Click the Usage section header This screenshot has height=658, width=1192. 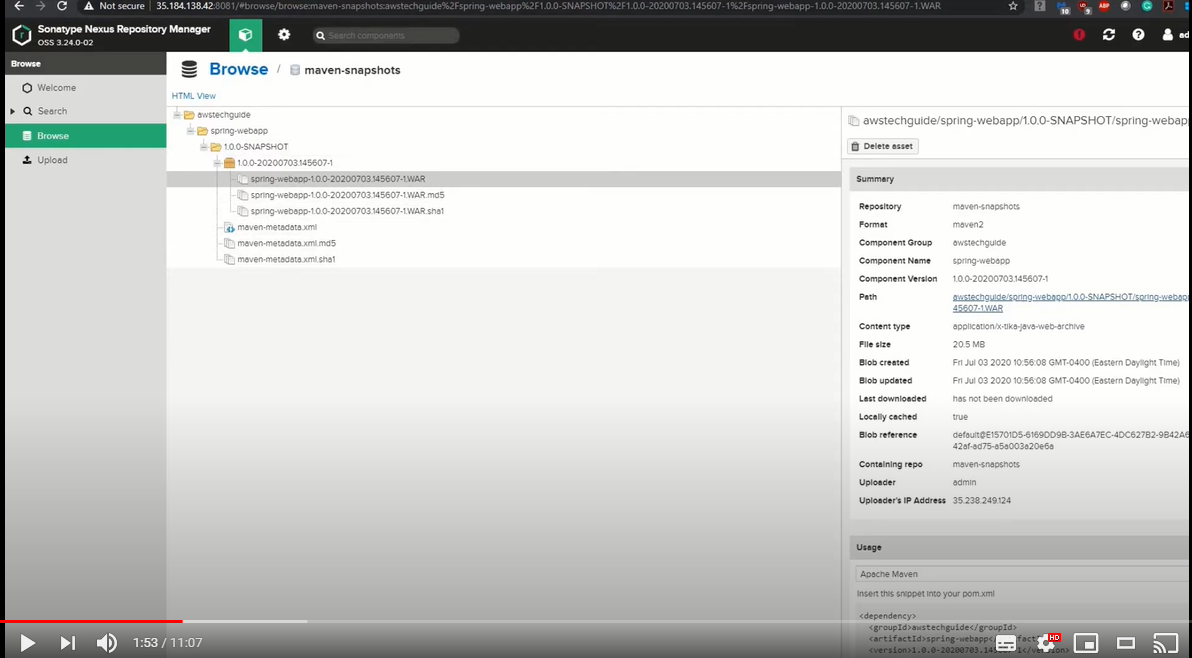(x=1019, y=547)
